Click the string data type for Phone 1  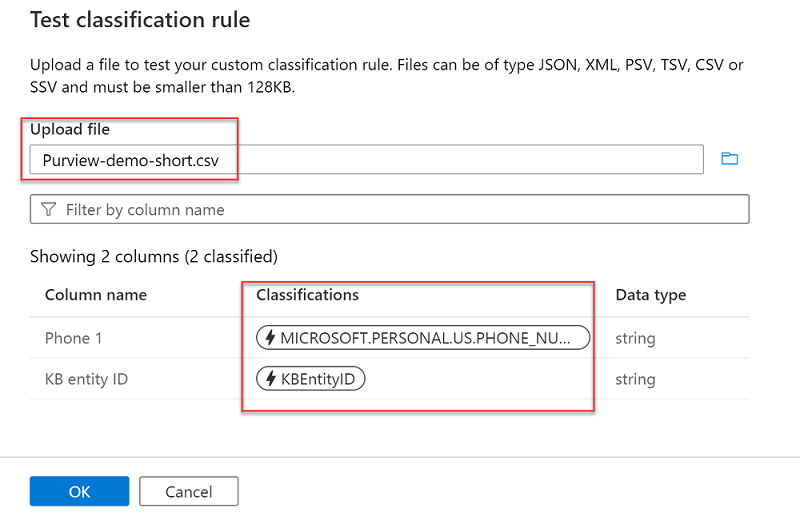tap(635, 338)
